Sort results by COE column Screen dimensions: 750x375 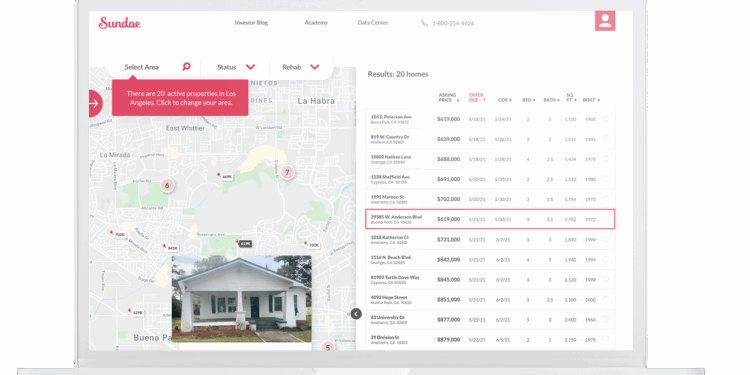[x=505, y=100]
